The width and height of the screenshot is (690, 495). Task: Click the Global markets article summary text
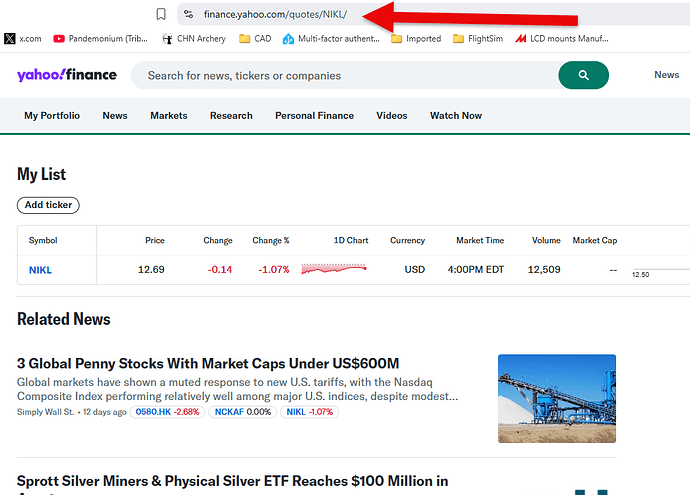238,389
